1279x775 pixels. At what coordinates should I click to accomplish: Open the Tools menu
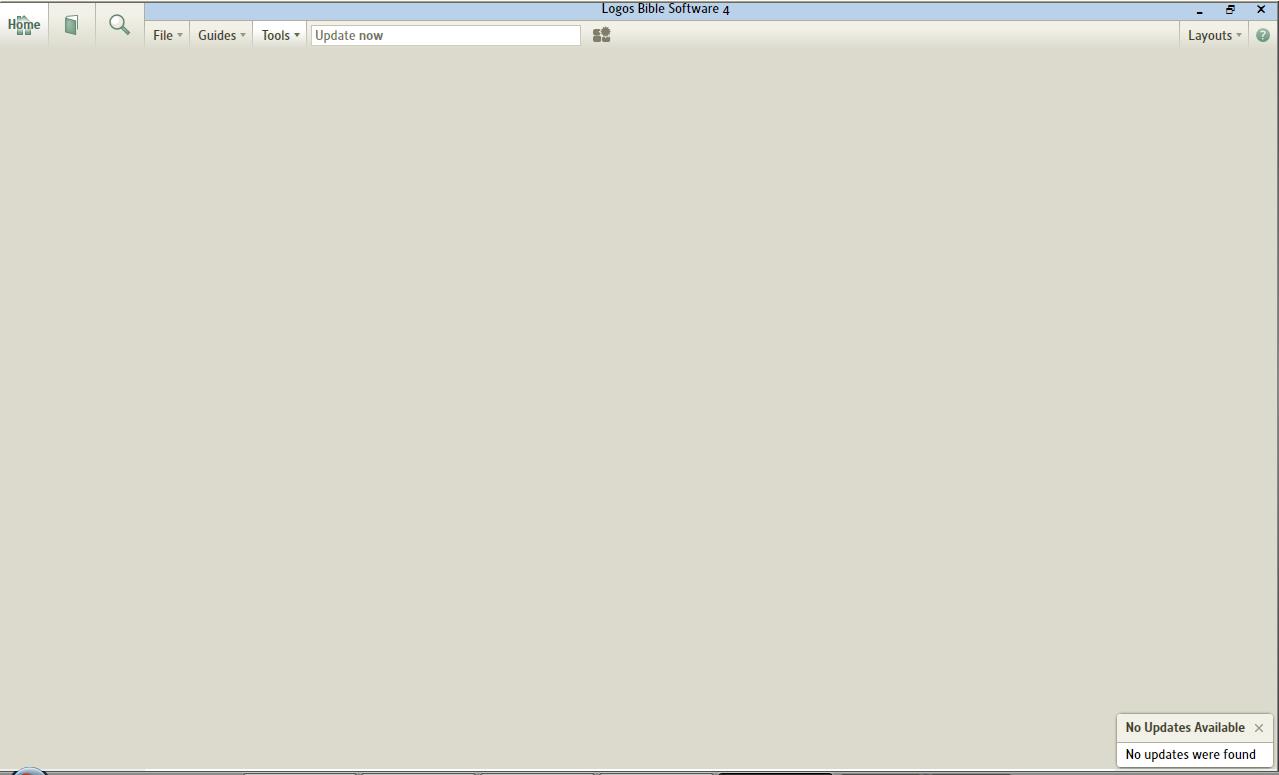tap(280, 35)
